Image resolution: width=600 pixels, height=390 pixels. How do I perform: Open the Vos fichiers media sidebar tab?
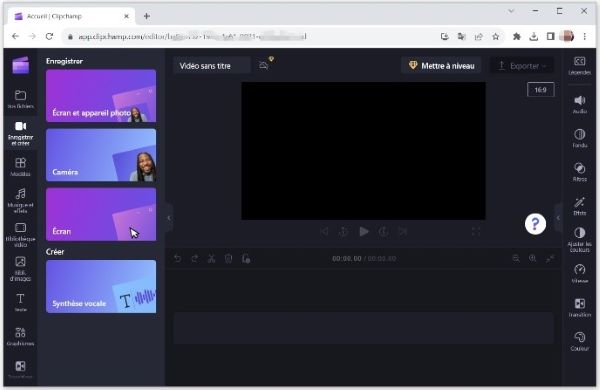pyautogui.click(x=20, y=99)
